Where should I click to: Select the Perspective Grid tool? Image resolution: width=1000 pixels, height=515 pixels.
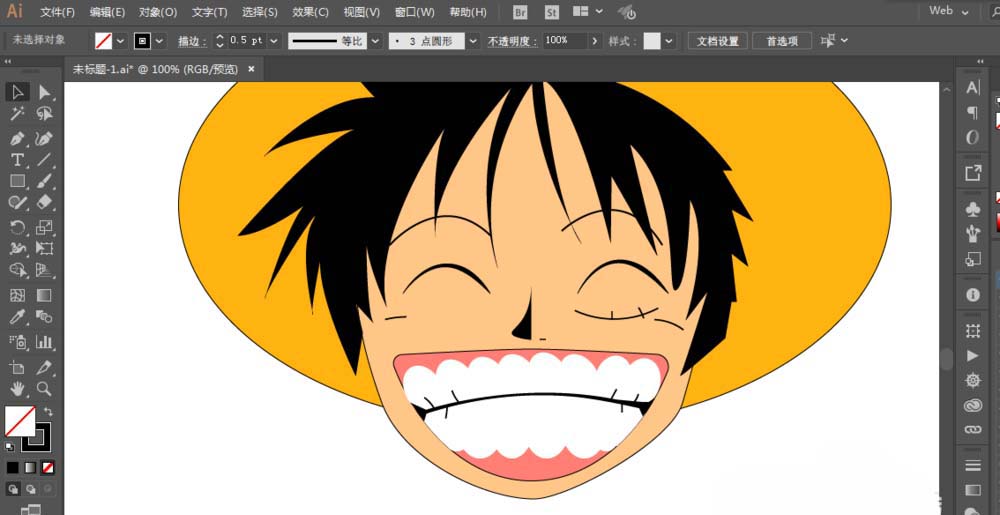click(x=45, y=270)
